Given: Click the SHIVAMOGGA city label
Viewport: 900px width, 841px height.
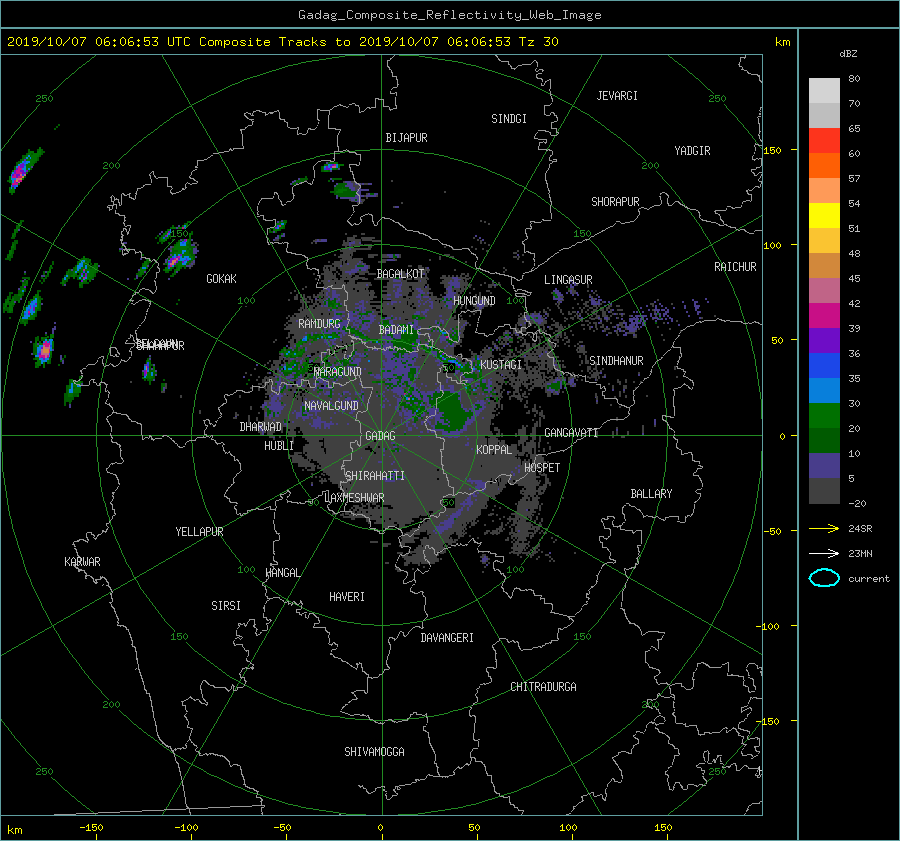Looking at the screenshot, I should 374,752.
